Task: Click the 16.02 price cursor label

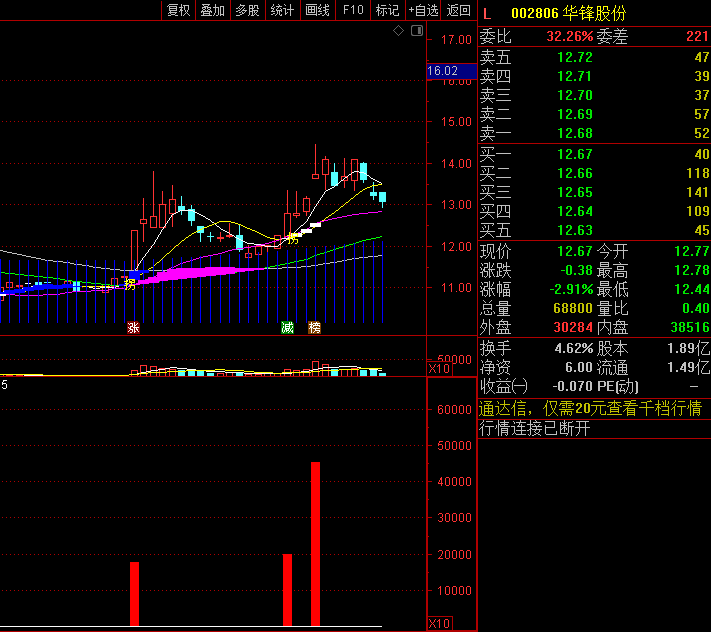Action: (452, 71)
